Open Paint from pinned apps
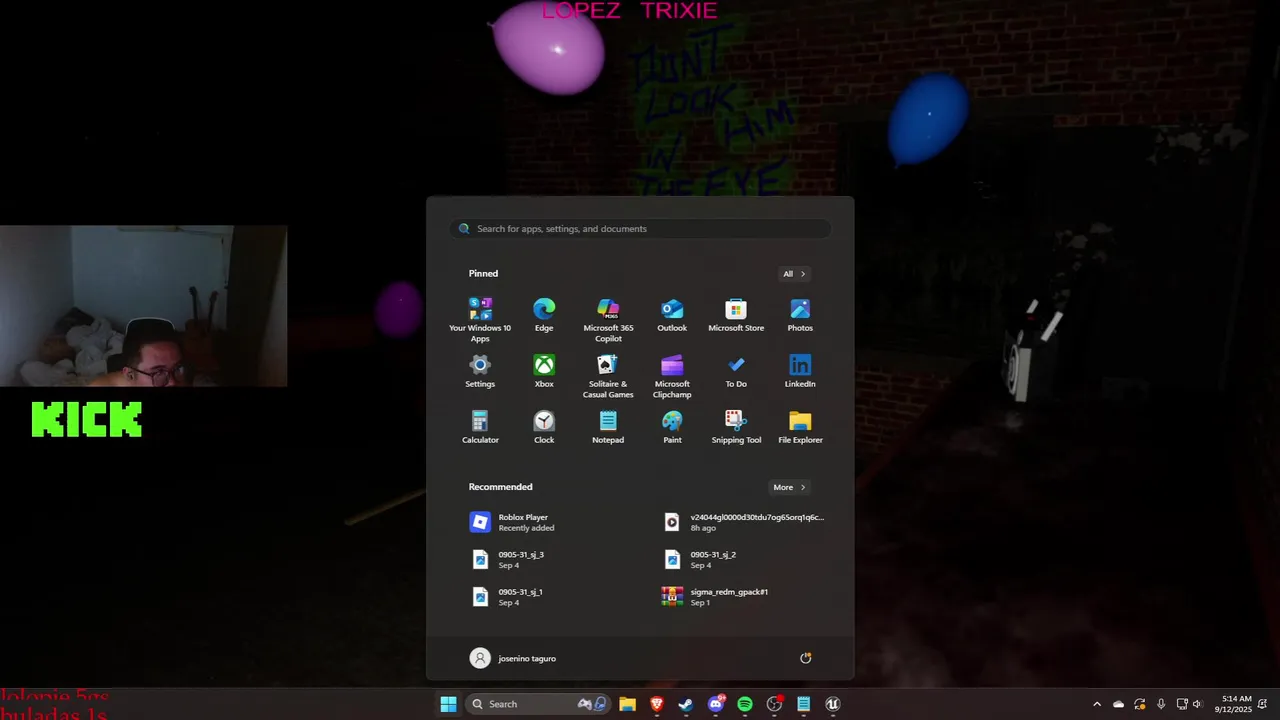 click(x=672, y=427)
